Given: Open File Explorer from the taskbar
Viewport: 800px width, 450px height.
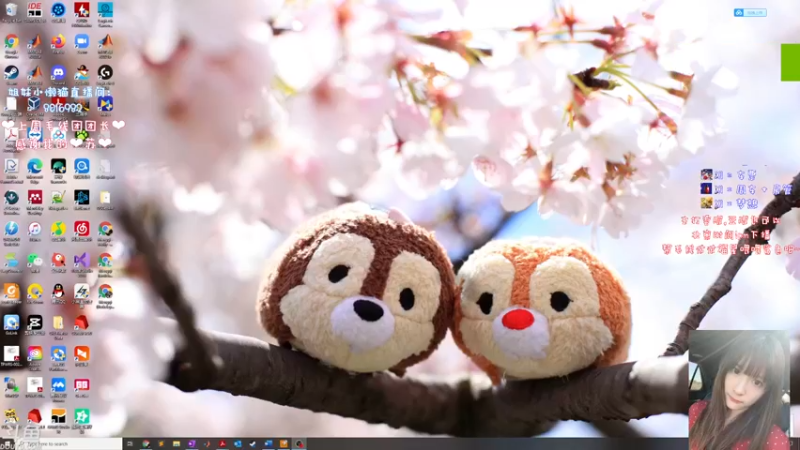Looking at the screenshot, I should [x=176, y=444].
